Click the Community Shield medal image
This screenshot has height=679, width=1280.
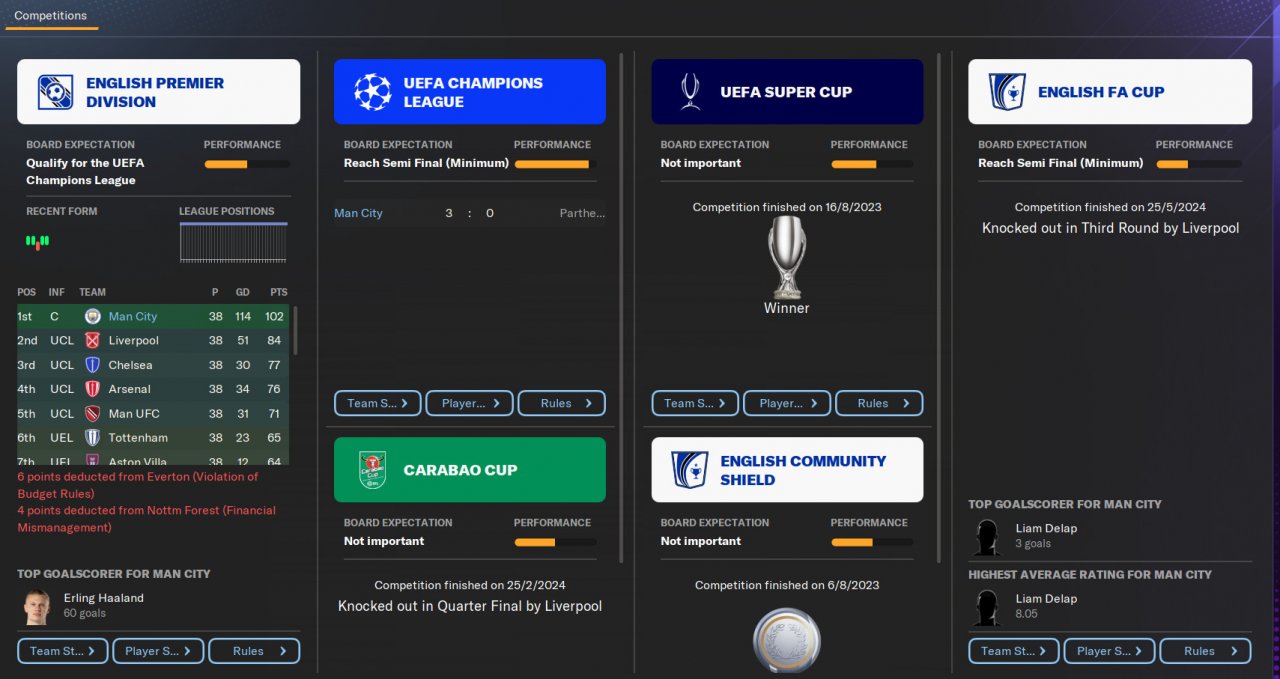787,640
